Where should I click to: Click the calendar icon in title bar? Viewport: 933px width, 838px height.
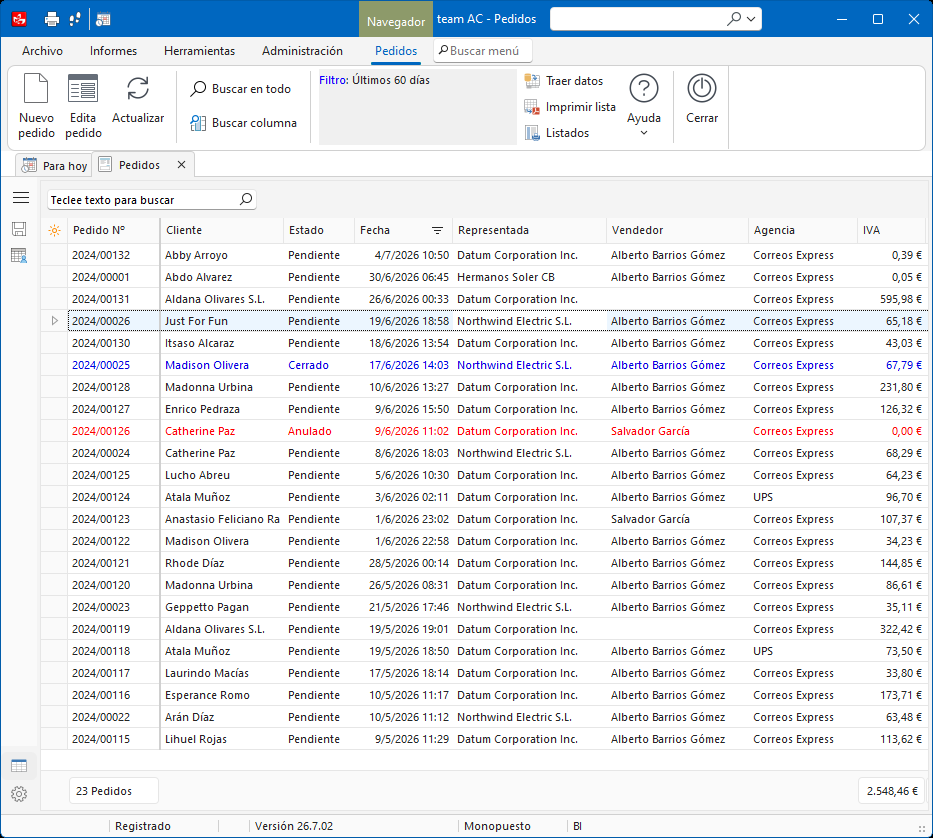[103, 19]
